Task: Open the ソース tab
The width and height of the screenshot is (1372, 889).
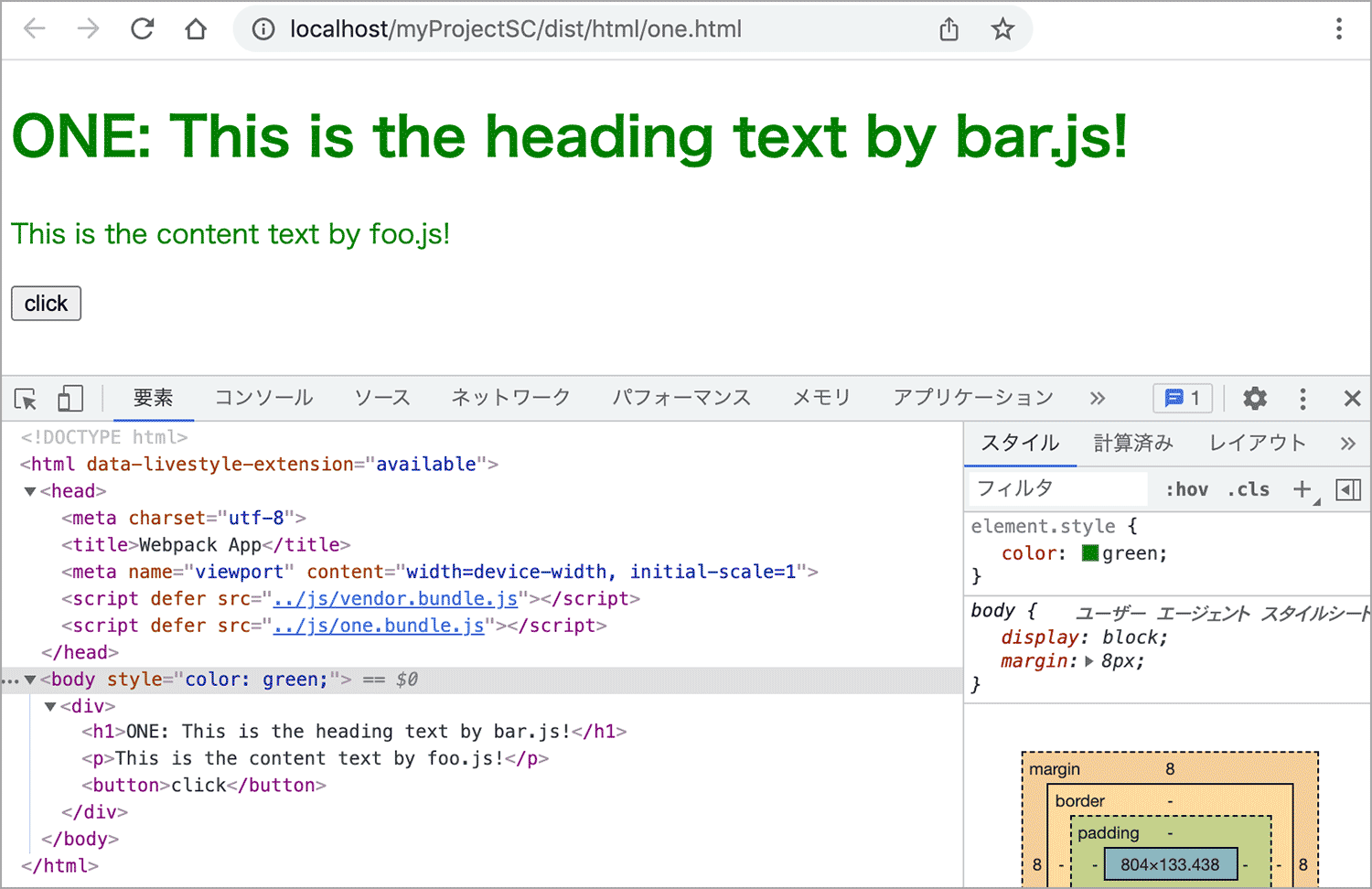Action: pos(382,398)
